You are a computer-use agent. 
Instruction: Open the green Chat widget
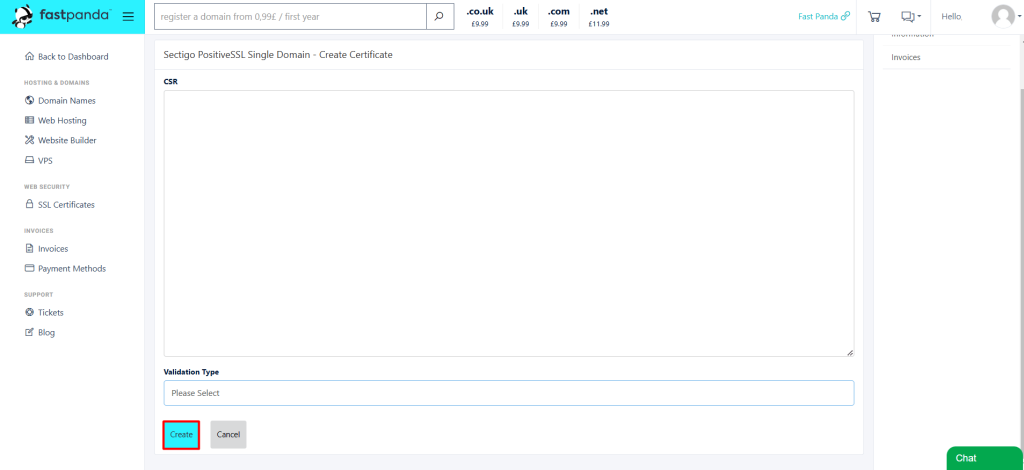[985, 458]
